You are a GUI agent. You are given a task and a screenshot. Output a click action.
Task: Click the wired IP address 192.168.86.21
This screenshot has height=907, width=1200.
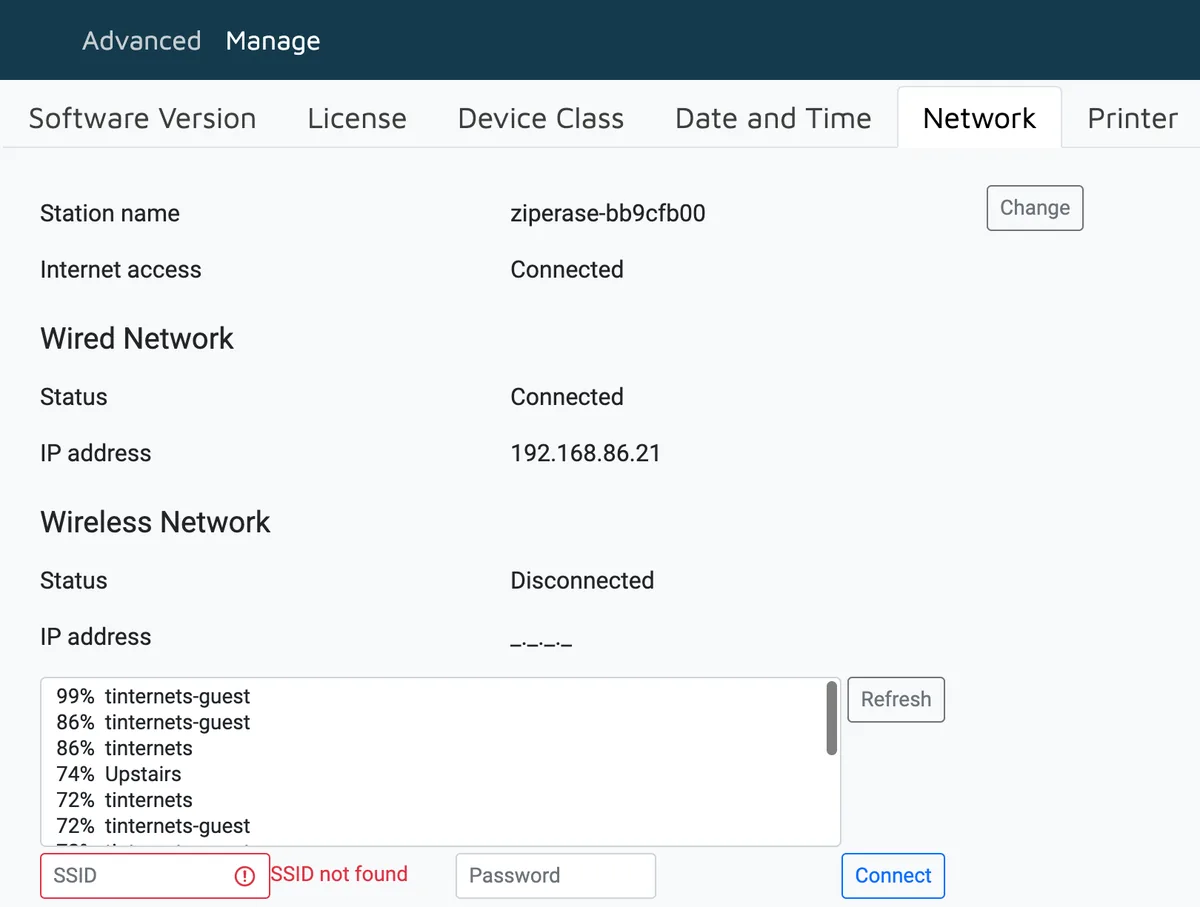tap(585, 453)
